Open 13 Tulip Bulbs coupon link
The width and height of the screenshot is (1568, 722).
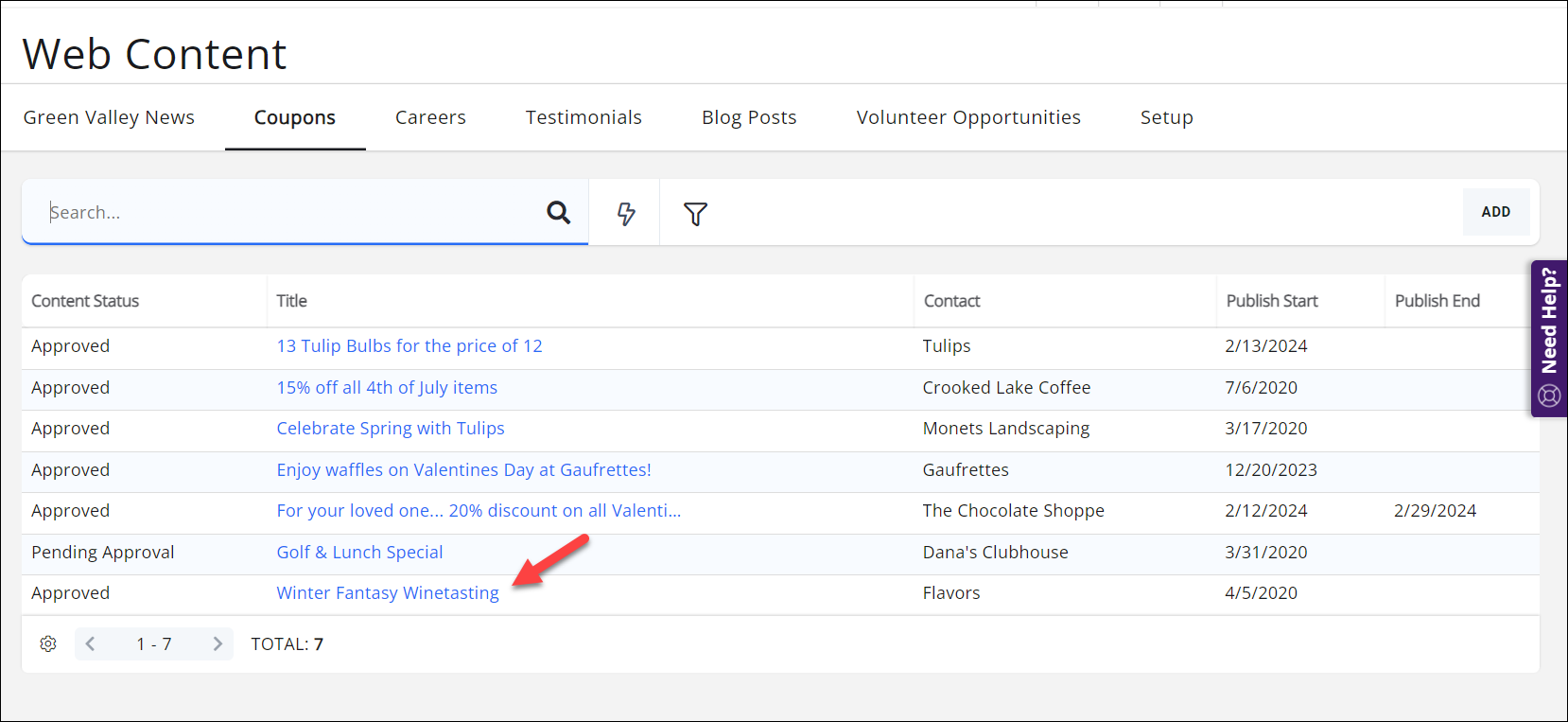[409, 346]
